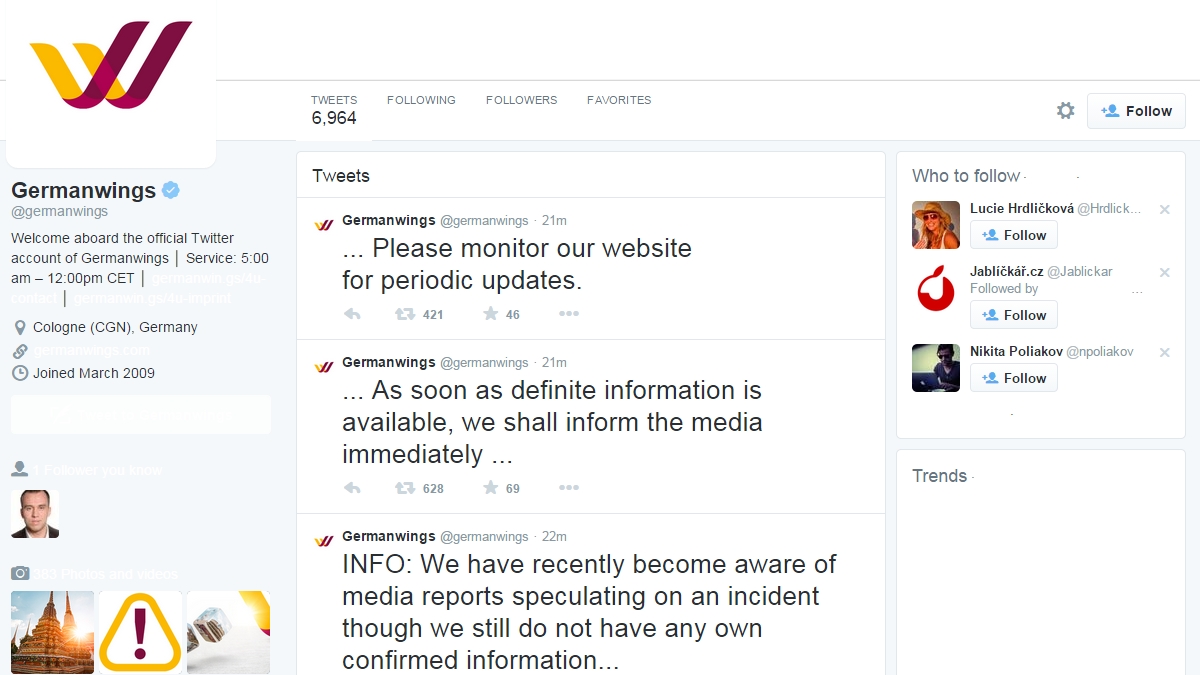Image resolution: width=1200 pixels, height=675 pixels.
Task: Follow Jablíčkář.cz
Action: [x=1014, y=315]
